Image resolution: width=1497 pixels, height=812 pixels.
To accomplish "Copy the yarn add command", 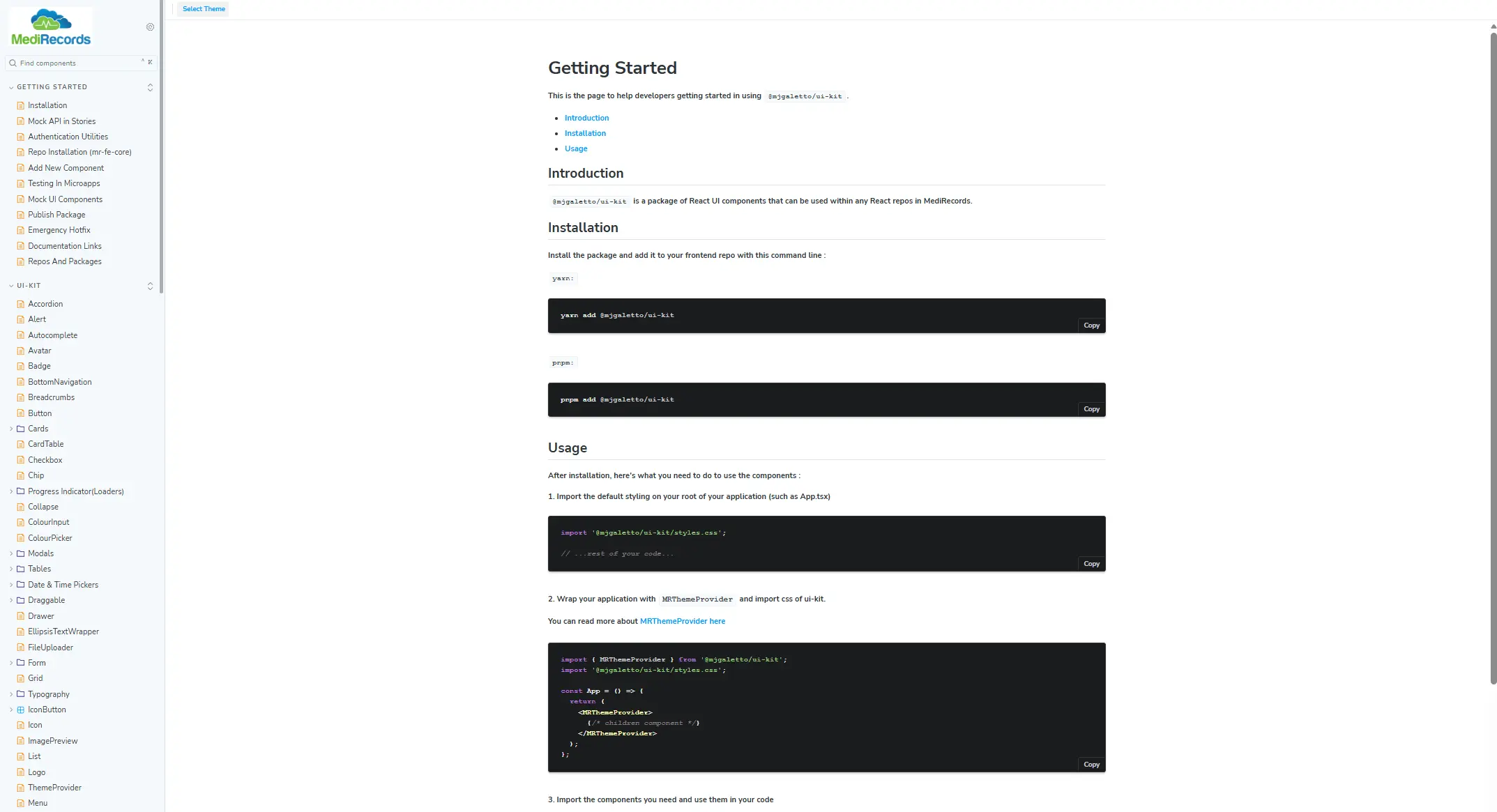I will pos(1091,325).
